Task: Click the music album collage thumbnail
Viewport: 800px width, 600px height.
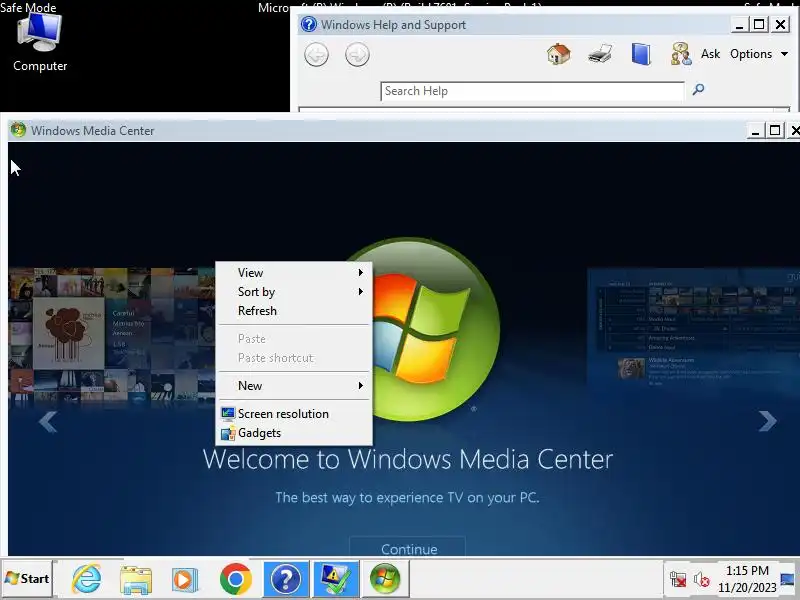Action: 111,336
